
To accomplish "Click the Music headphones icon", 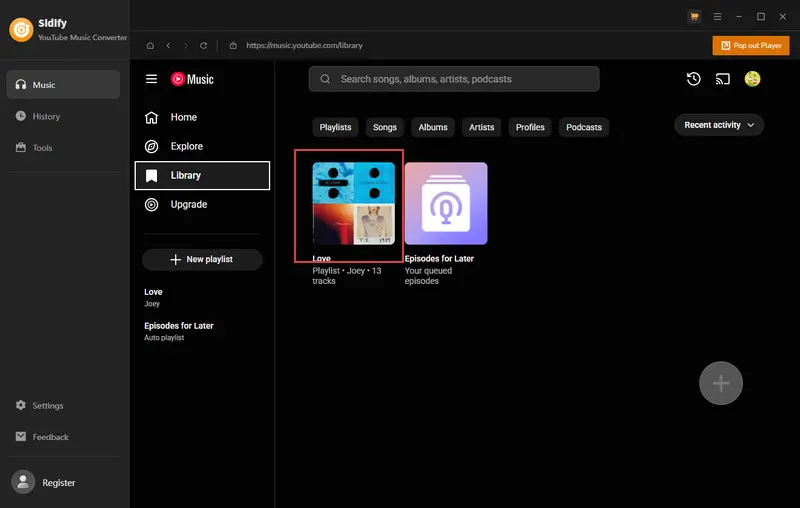I will [x=20, y=84].
